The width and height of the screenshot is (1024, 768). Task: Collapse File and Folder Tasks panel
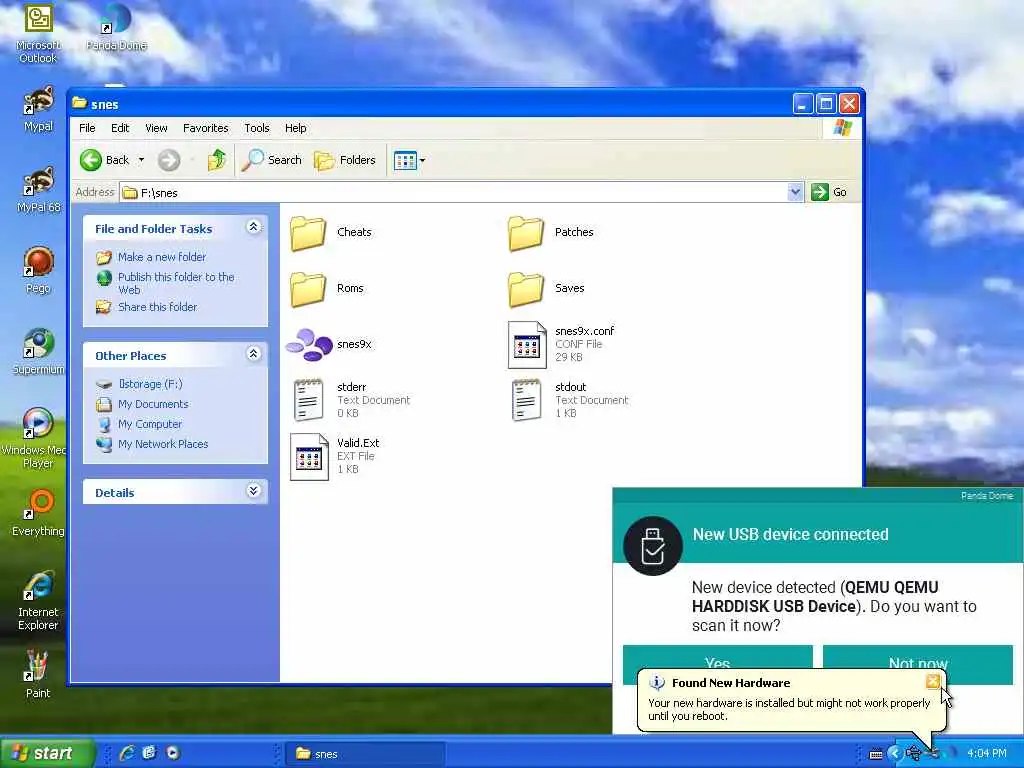tap(254, 227)
